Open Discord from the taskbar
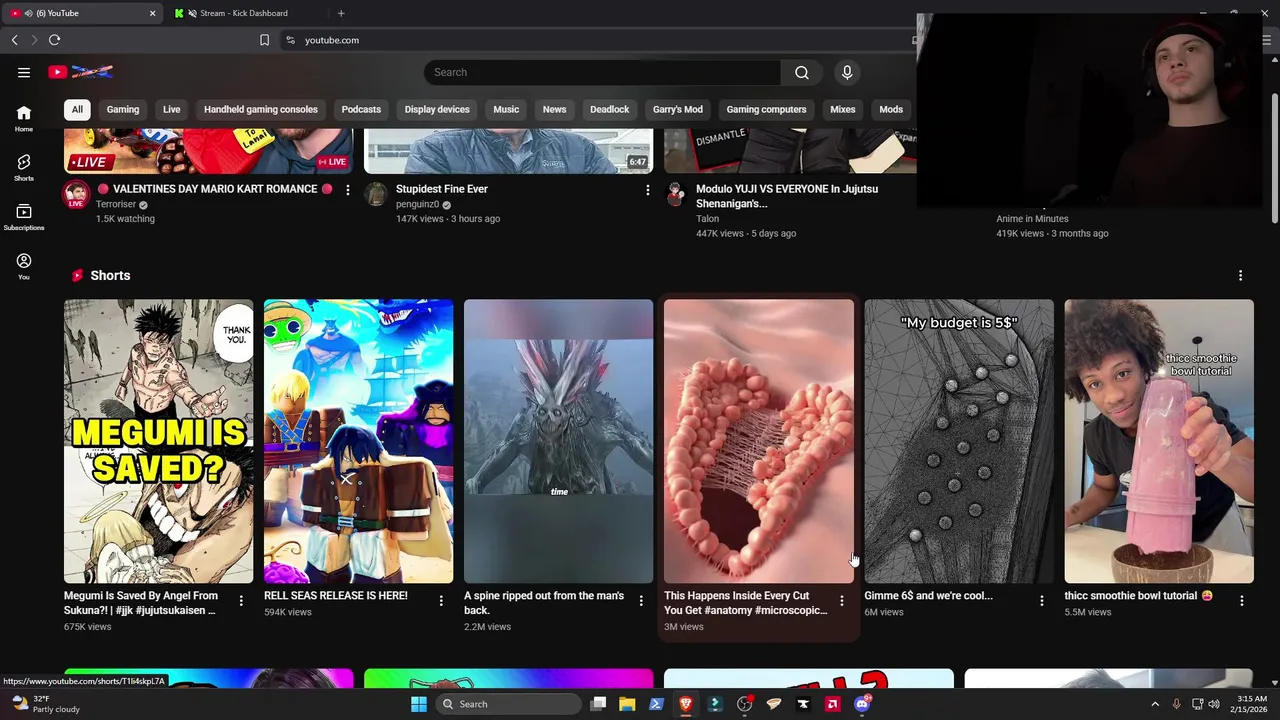This screenshot has height=720, width=1280. (x=862, y=704)
